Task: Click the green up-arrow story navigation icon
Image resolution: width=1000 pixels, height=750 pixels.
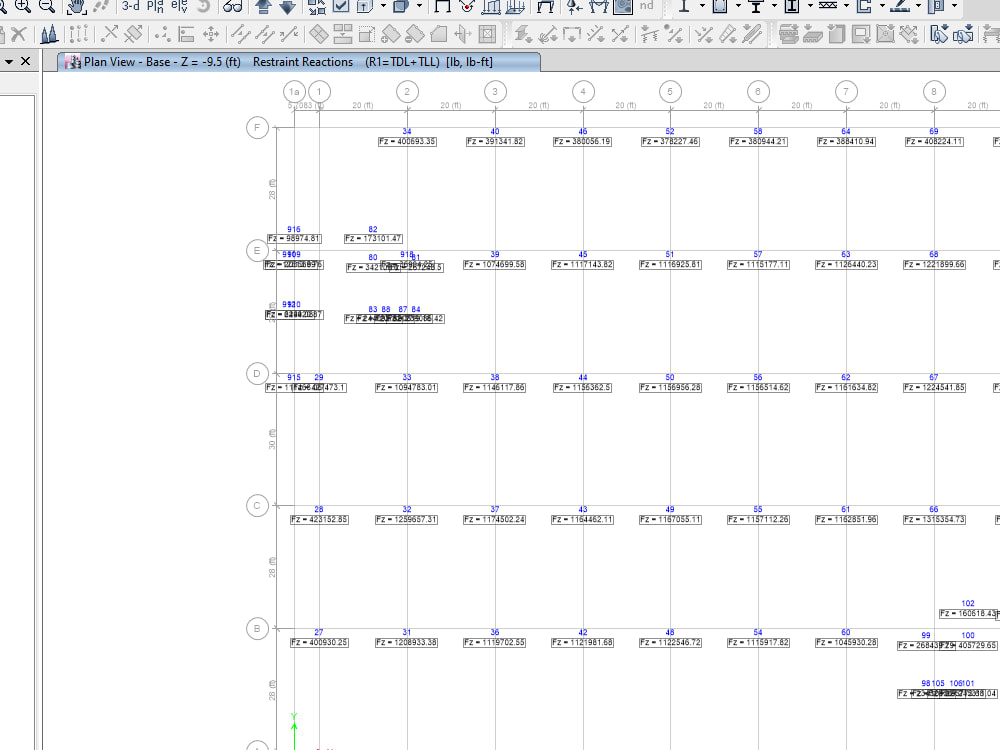Action: point(263,8)
